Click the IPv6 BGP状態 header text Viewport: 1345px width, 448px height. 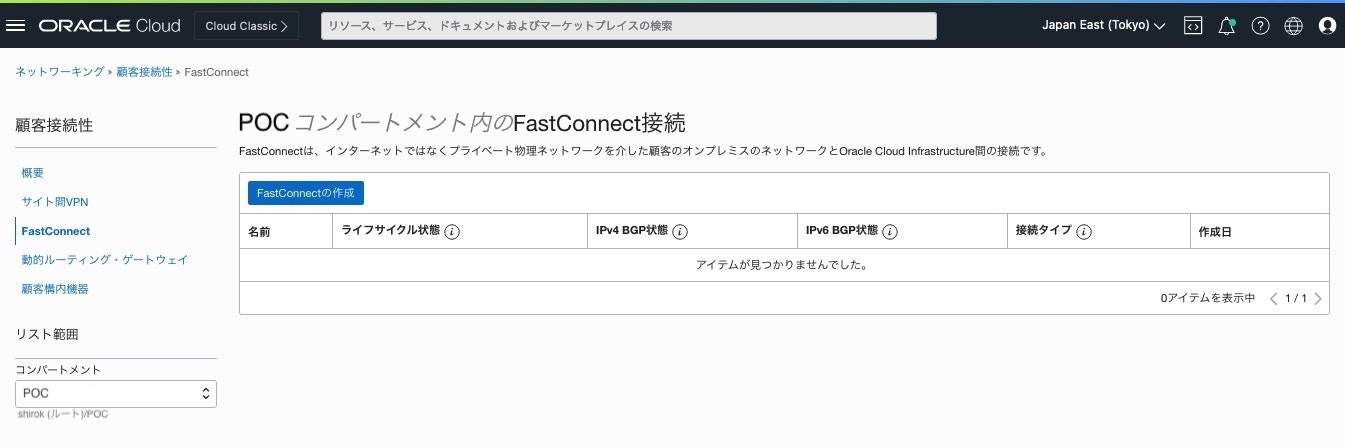(842, 231)
